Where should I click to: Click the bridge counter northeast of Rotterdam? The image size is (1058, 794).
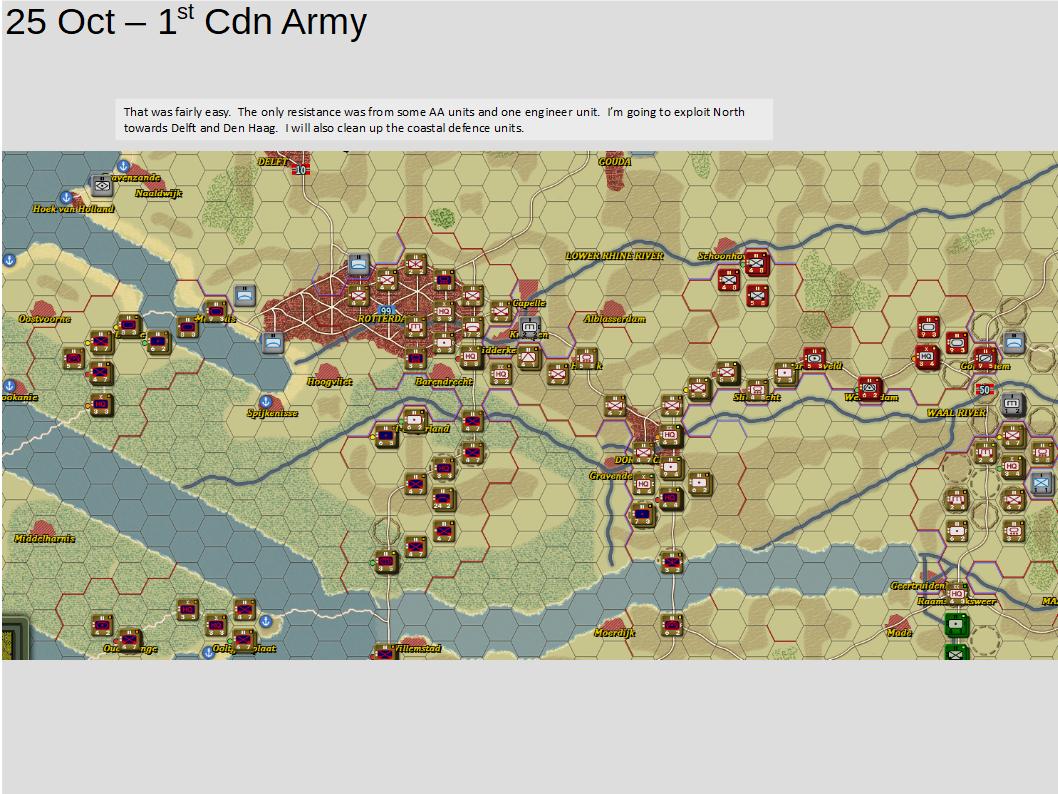[357, 263]
